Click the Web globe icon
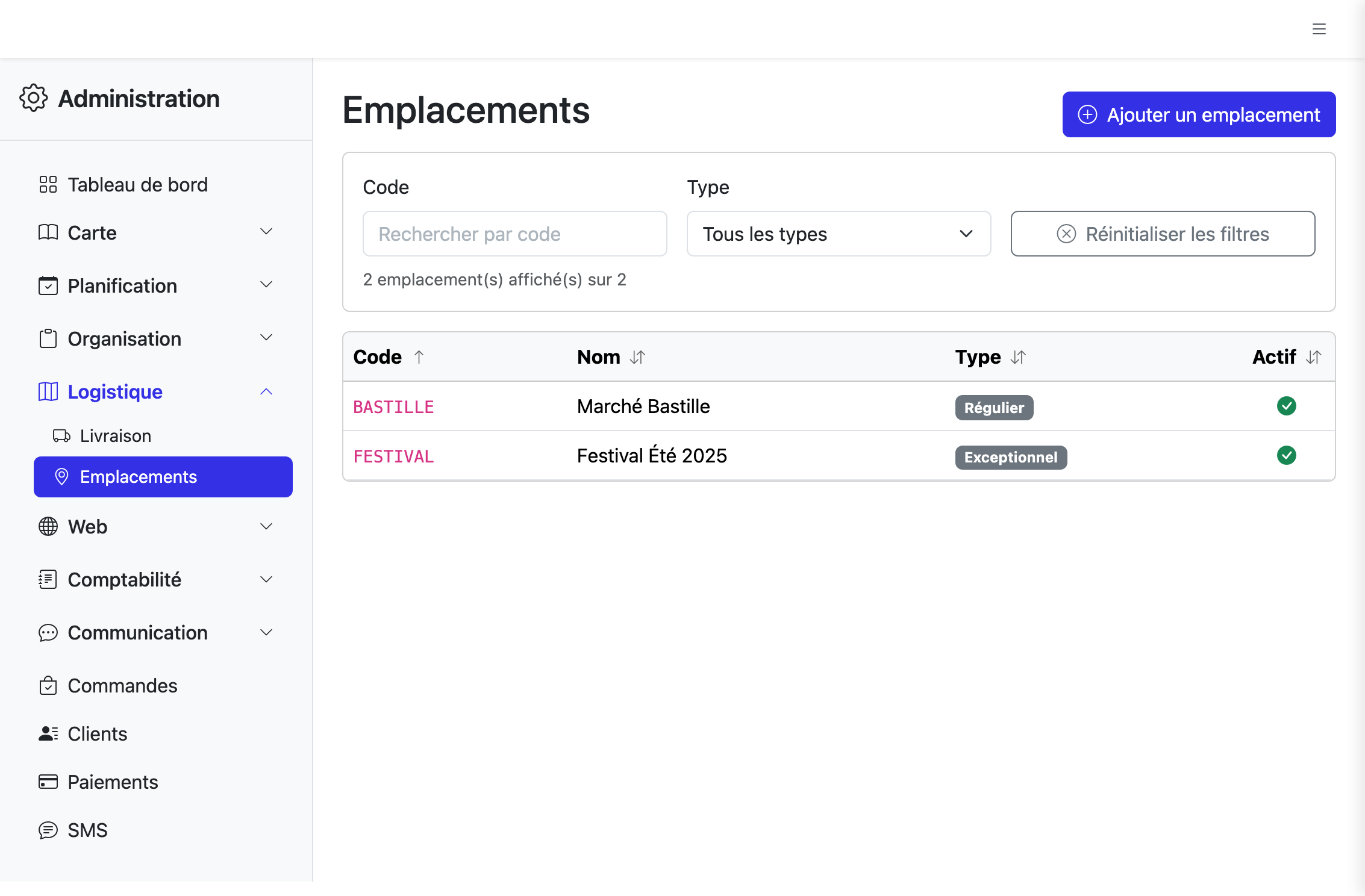The width and height of the screenshot is (1365, 896). pyautogui.click(x=48, y=526)
